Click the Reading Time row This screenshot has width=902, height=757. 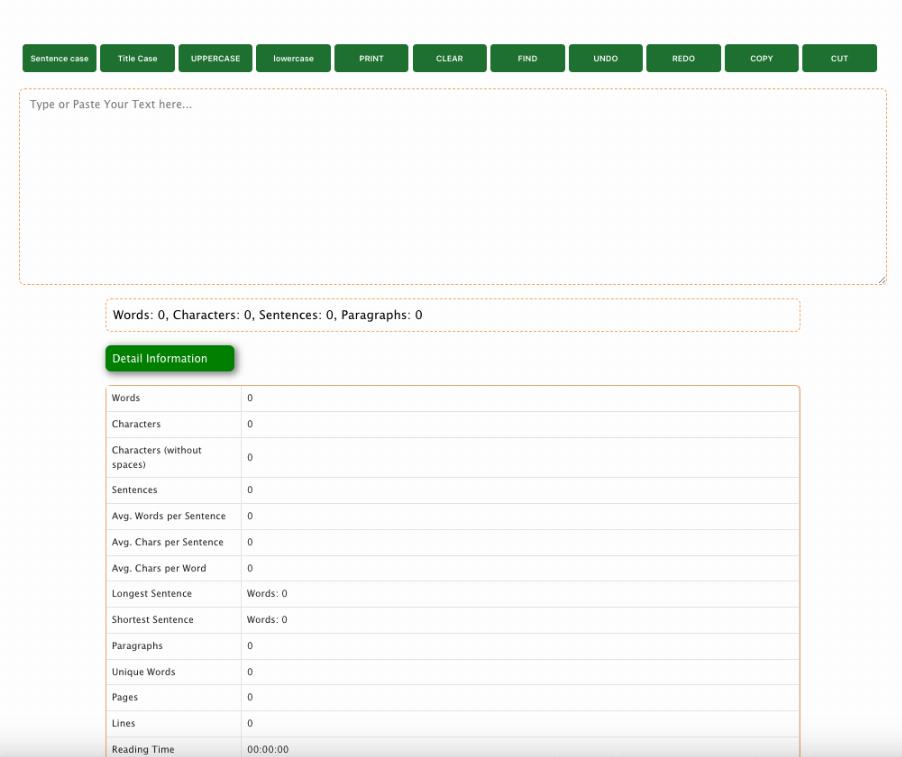[452, 749]
